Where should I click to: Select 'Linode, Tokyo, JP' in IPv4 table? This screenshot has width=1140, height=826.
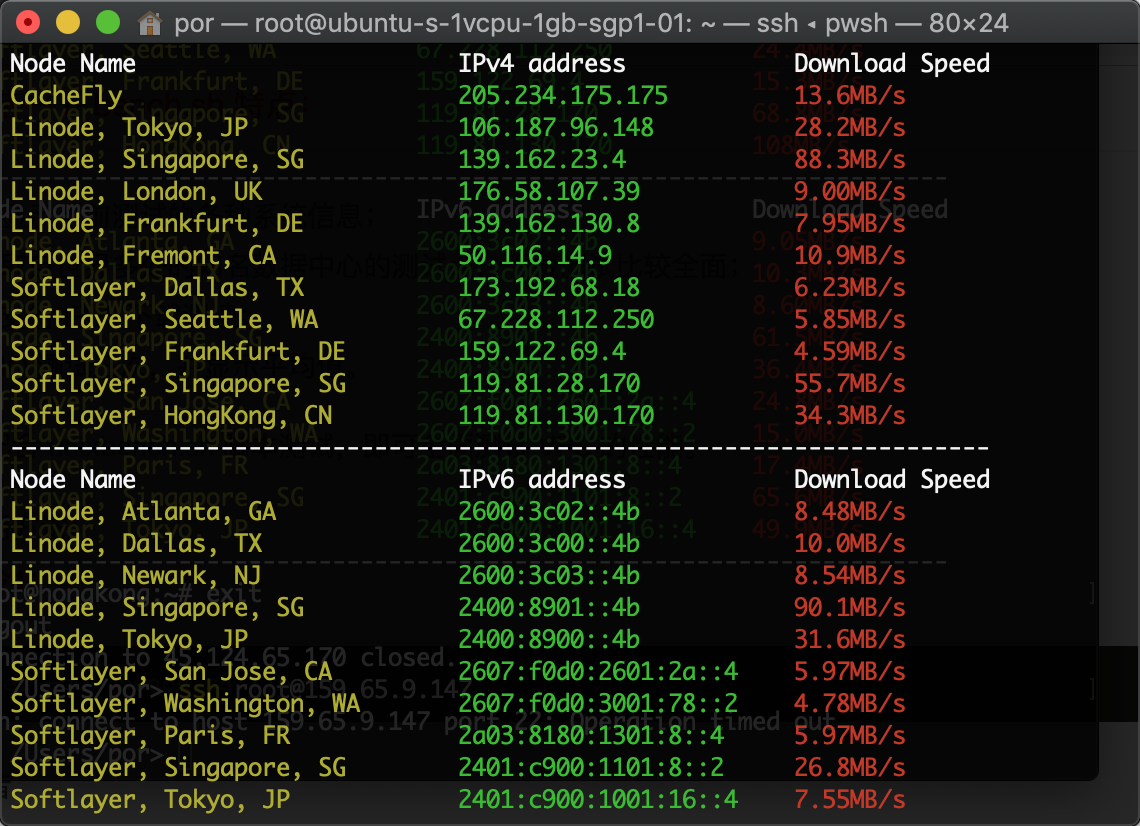tap(129, 128)
